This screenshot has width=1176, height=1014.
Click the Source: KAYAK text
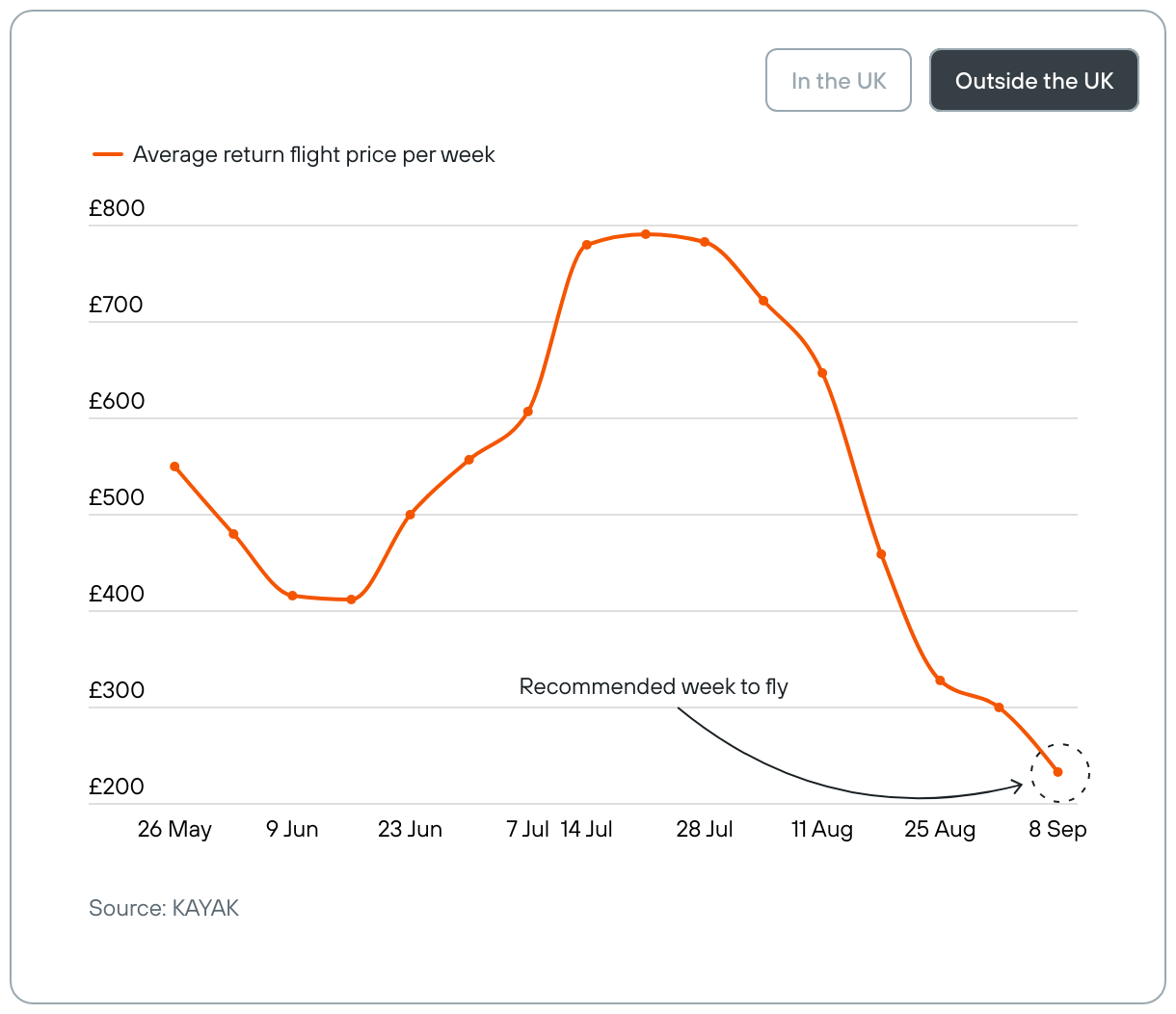[164, 908]
